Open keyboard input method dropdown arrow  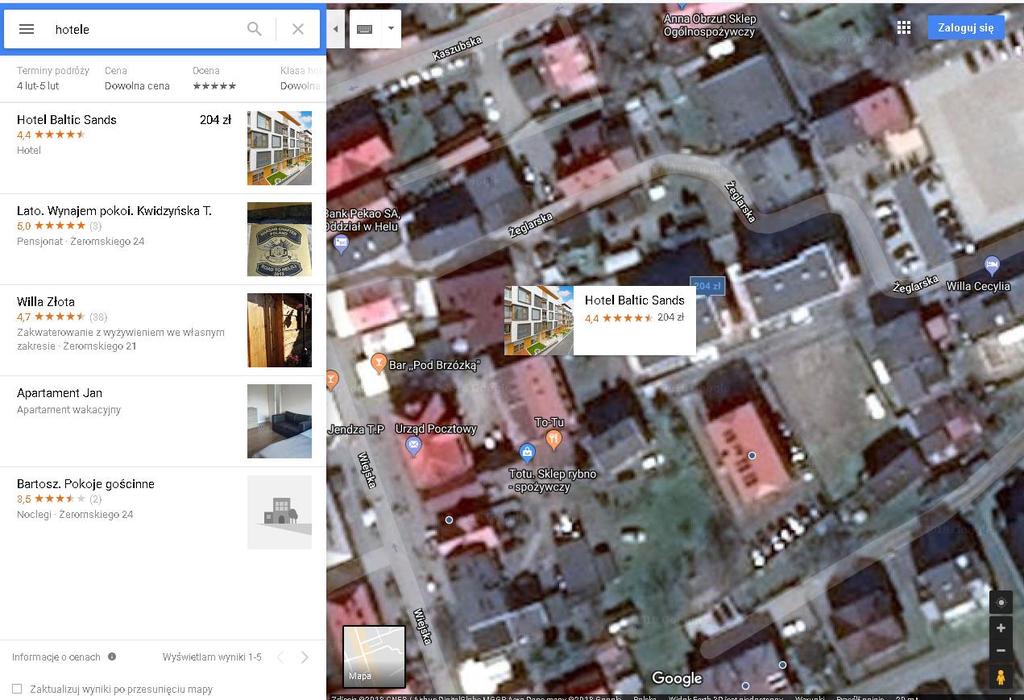pos(391,29)
